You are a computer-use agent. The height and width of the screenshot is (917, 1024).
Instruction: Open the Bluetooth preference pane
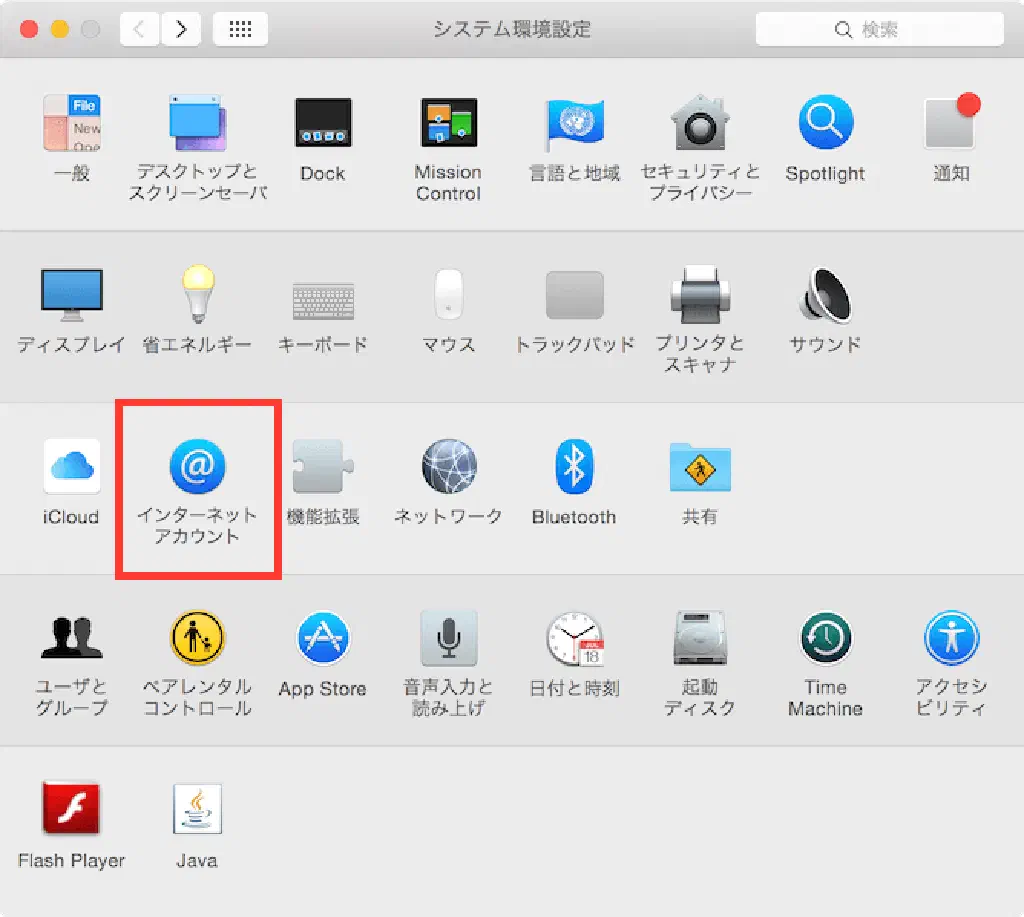pos(574,467)
